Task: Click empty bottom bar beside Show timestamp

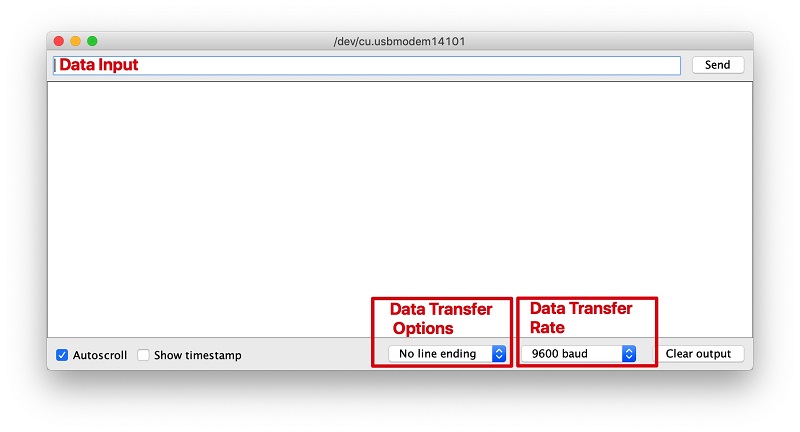Action: (x=306, y=354)
